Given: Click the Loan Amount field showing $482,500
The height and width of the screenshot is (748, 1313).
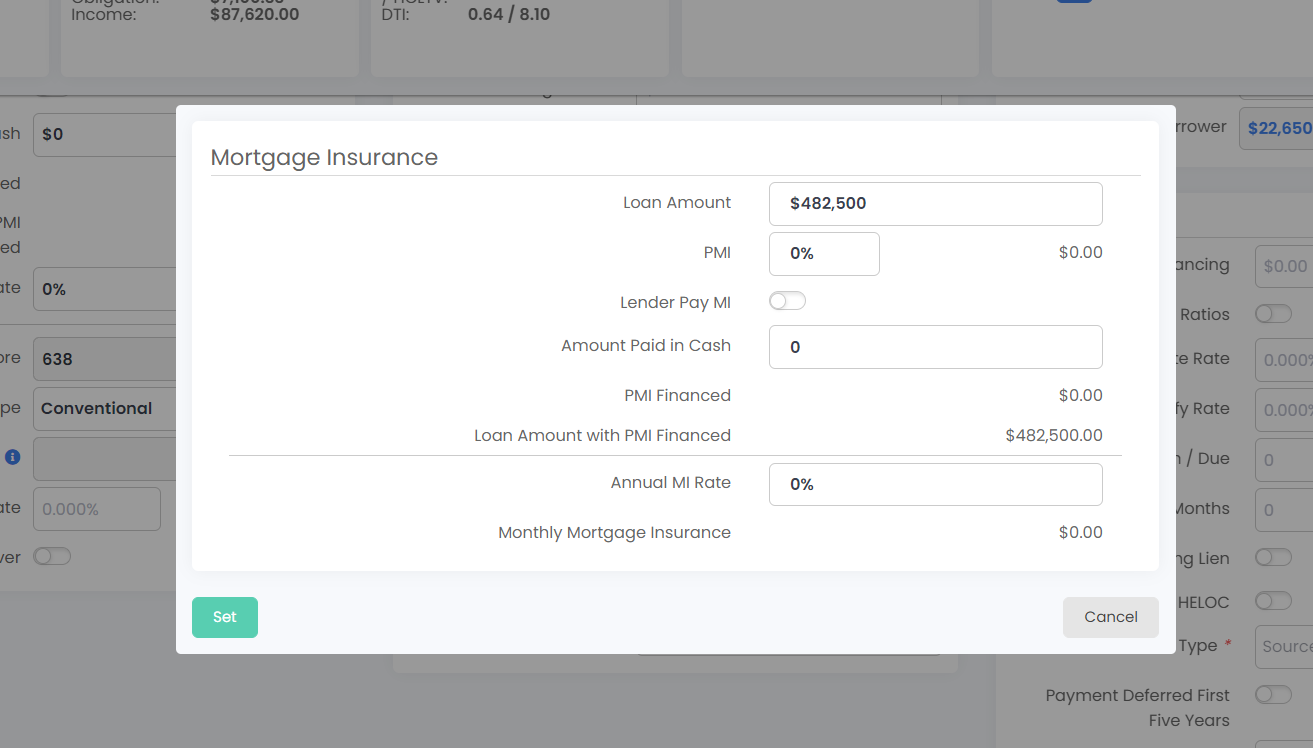Looking at the screenshot, I should click(936, 204).
